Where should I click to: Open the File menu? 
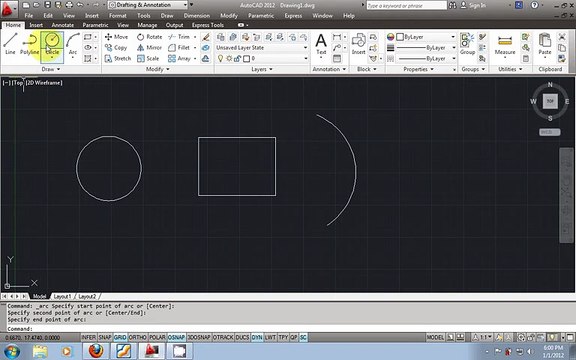[x=29, y=16]
